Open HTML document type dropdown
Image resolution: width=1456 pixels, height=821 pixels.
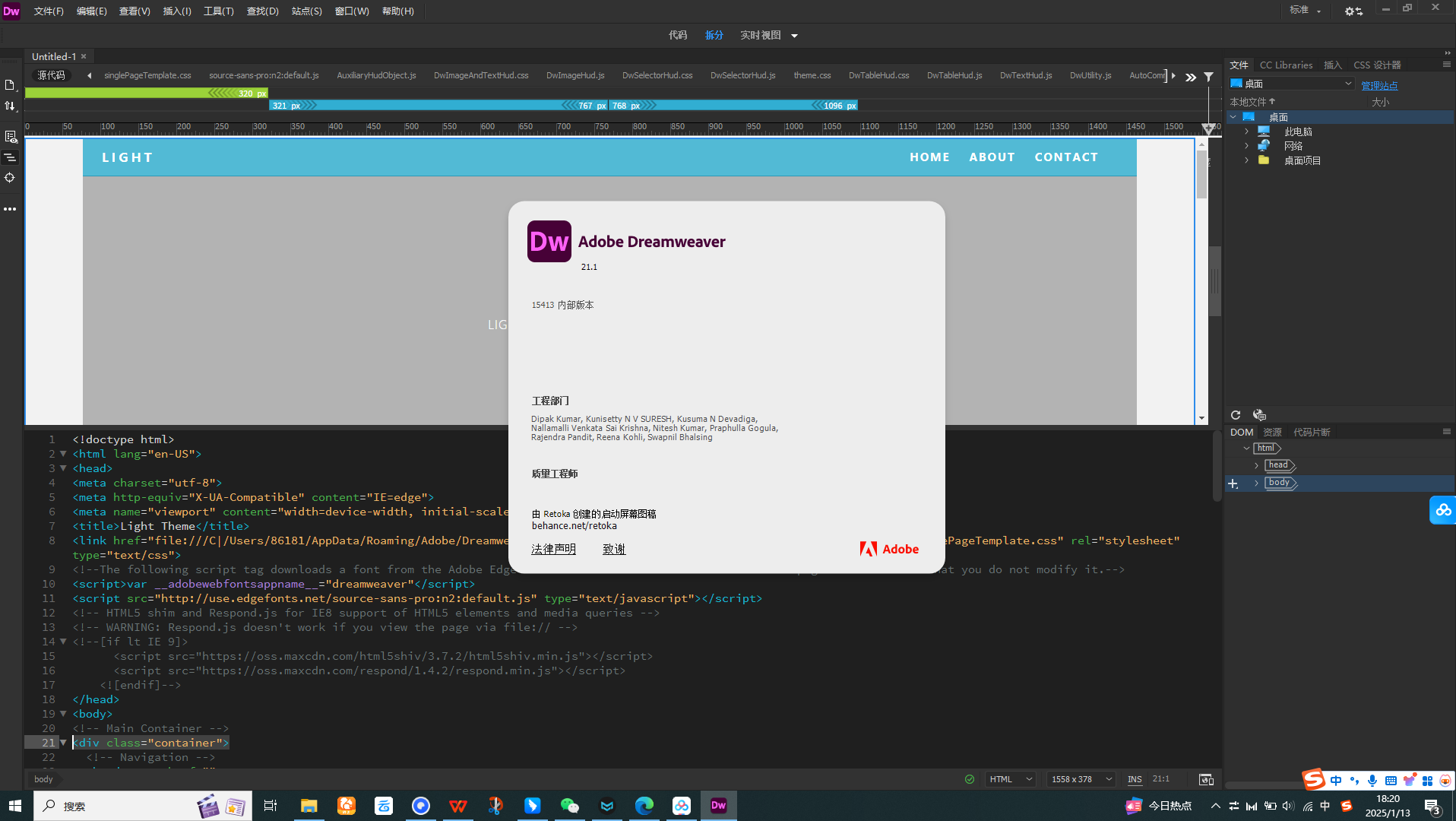pos(1011,779)
